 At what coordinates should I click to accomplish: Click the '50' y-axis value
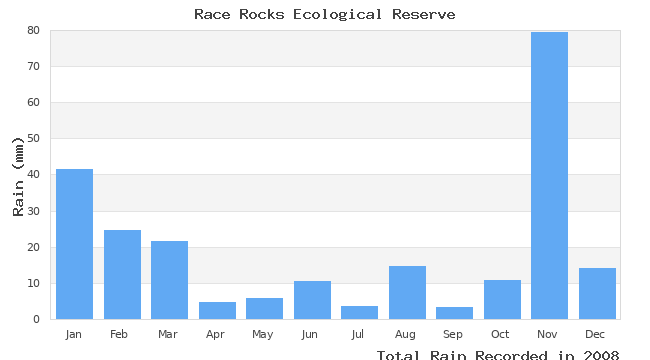pyautogui.click(x=34, y=139)
